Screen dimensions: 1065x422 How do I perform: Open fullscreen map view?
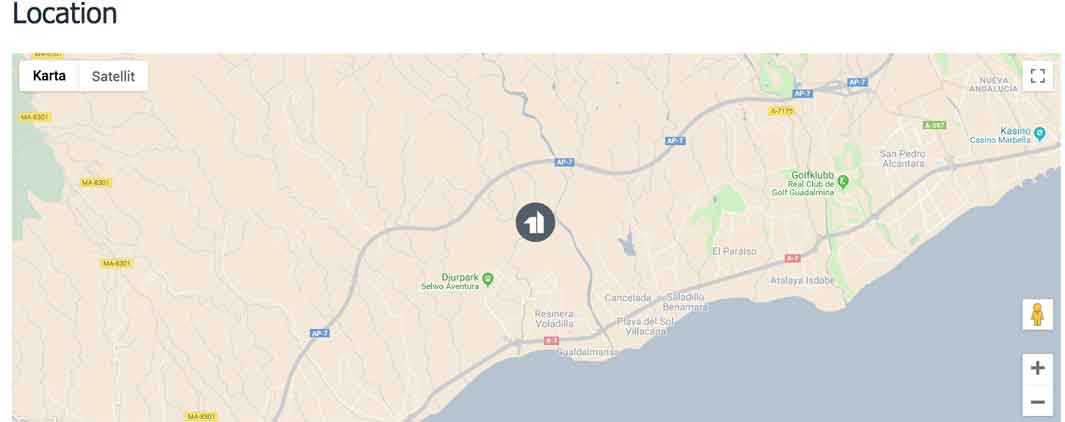pyautogui.click(x=1037, y=75)
